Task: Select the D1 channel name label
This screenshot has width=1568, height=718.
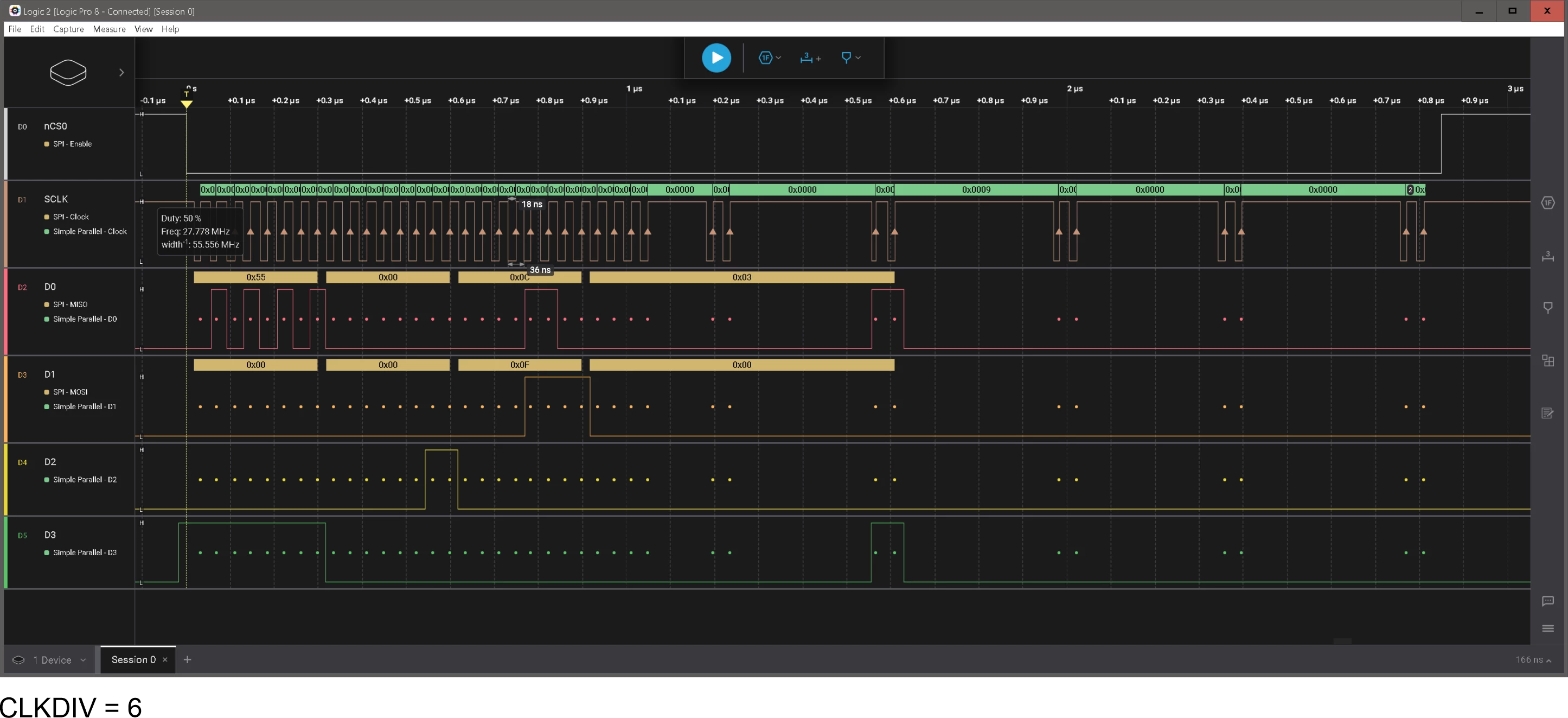Action: [50, 375]
